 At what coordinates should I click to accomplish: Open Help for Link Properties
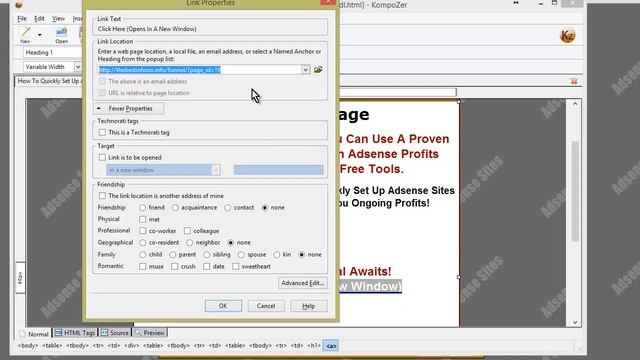coord(309,306)
